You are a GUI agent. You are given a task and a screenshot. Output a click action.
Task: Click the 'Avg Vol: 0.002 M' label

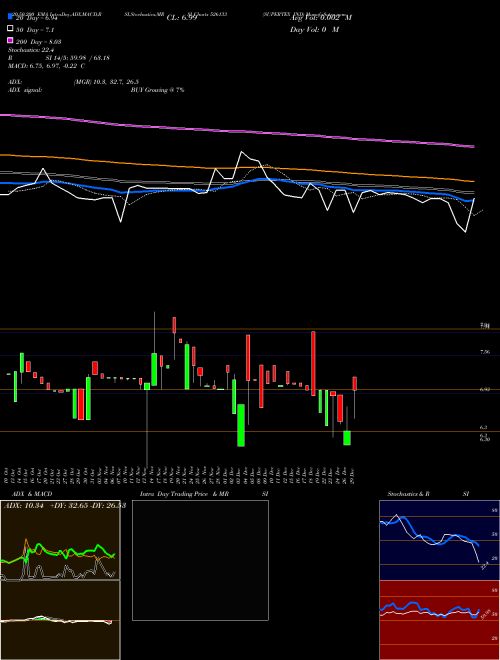point(321,18)
